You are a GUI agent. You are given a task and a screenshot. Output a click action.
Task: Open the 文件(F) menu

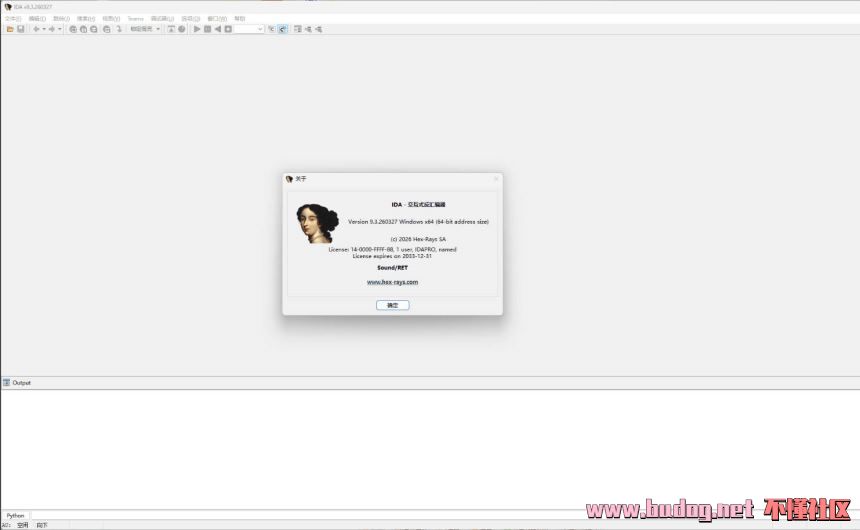(13, 19)
